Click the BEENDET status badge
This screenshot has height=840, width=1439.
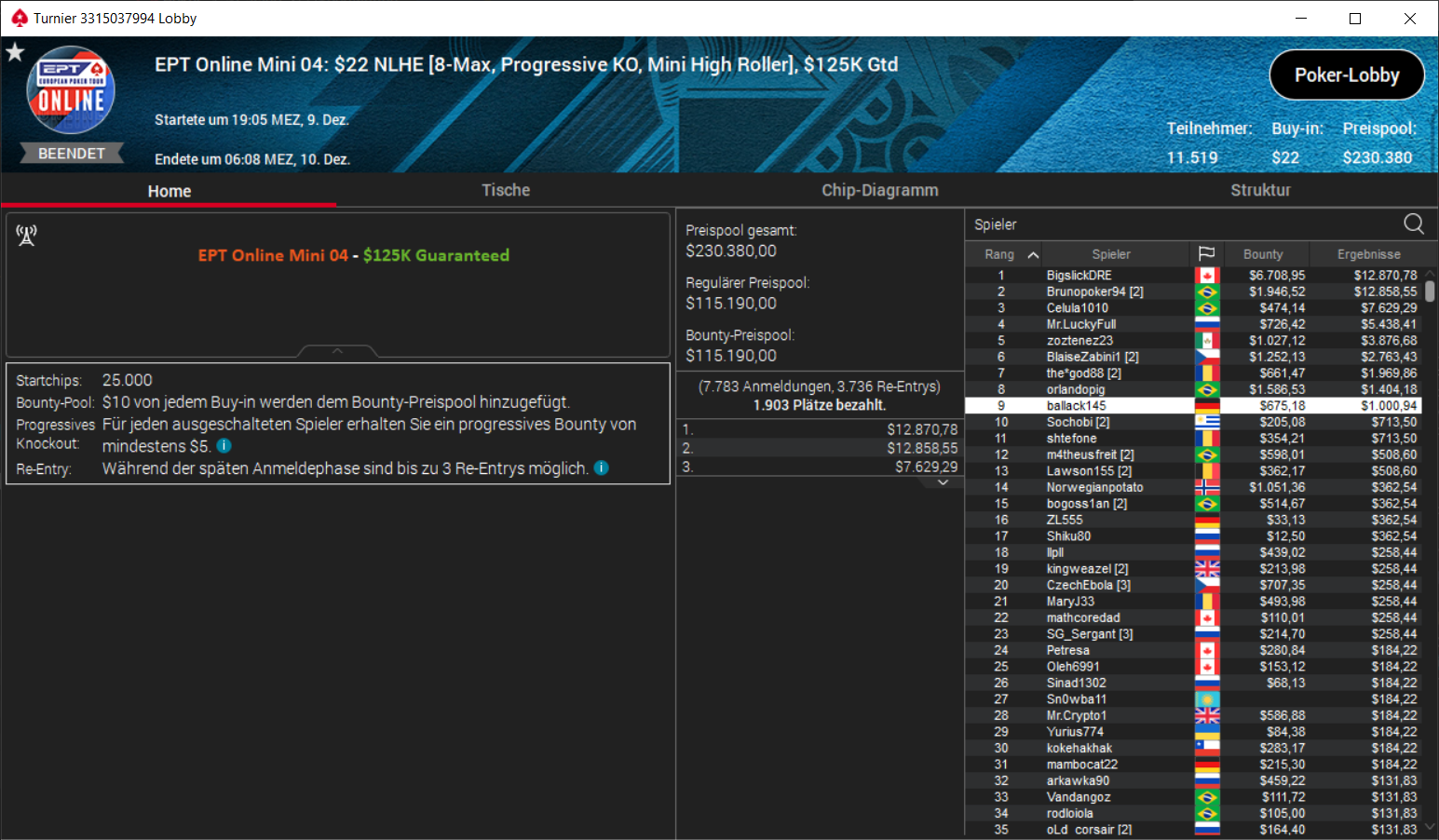[x=72, y=154]
